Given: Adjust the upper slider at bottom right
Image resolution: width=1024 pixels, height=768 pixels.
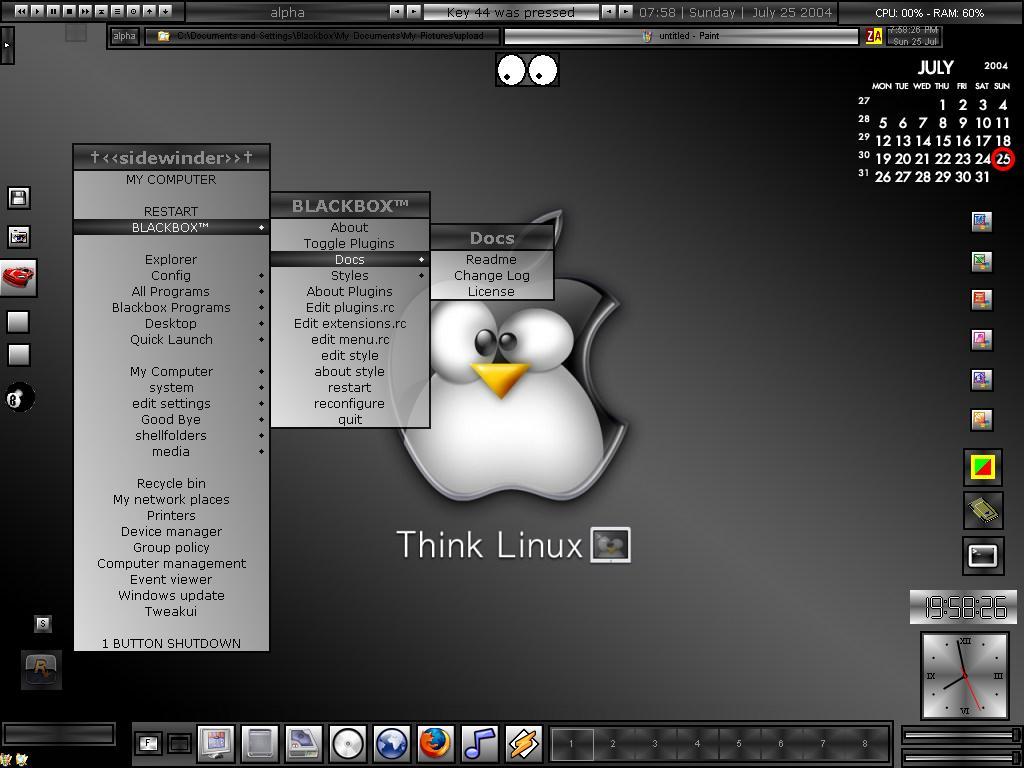Looking at the screenshot, I should pos(961,735).
